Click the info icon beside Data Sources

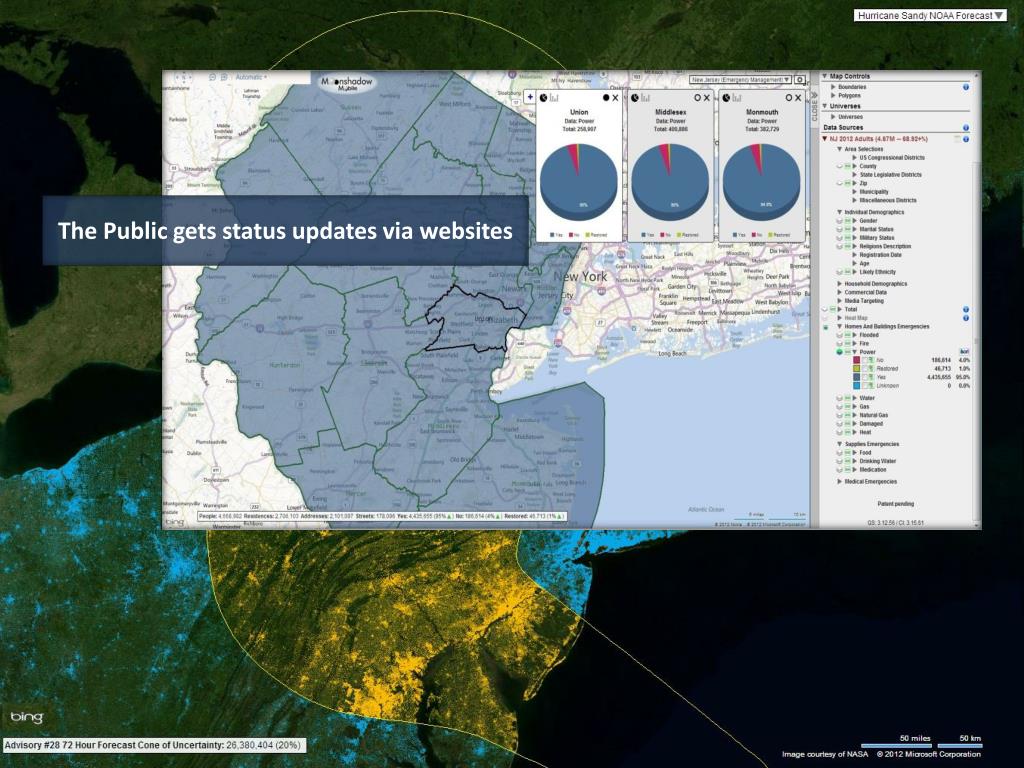966,128
